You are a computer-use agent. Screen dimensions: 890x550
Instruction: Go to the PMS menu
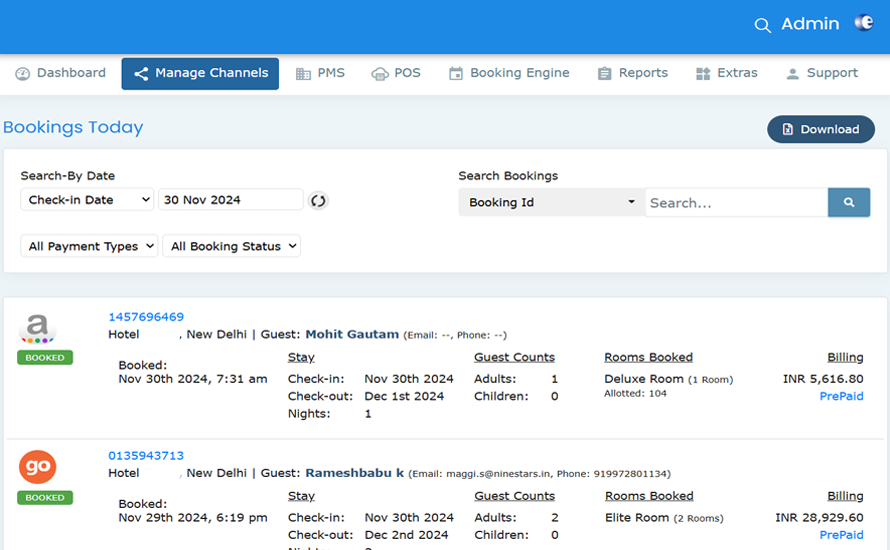coord(320,73)
